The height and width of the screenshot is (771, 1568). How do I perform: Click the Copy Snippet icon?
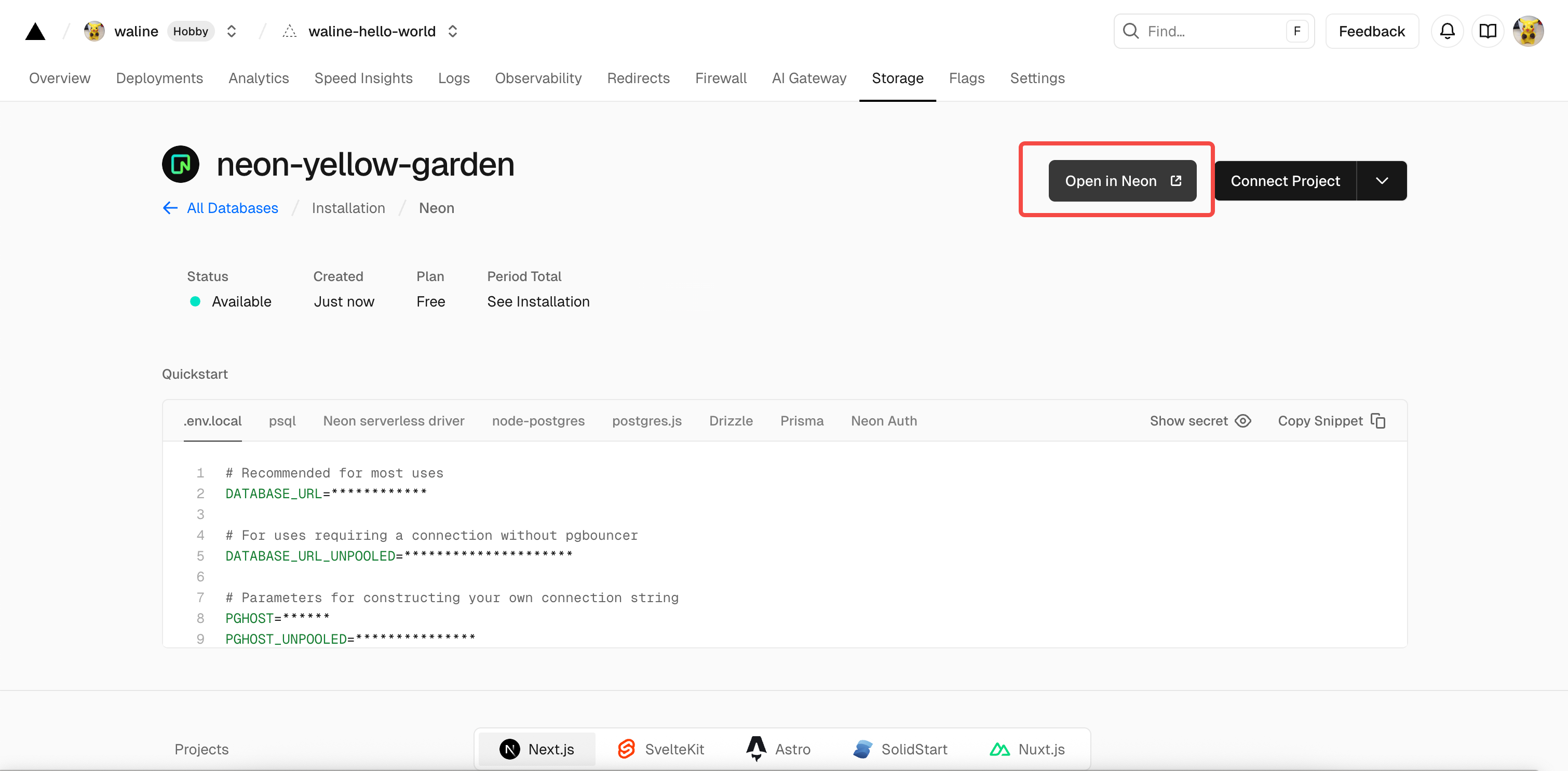coord(1377,421)
